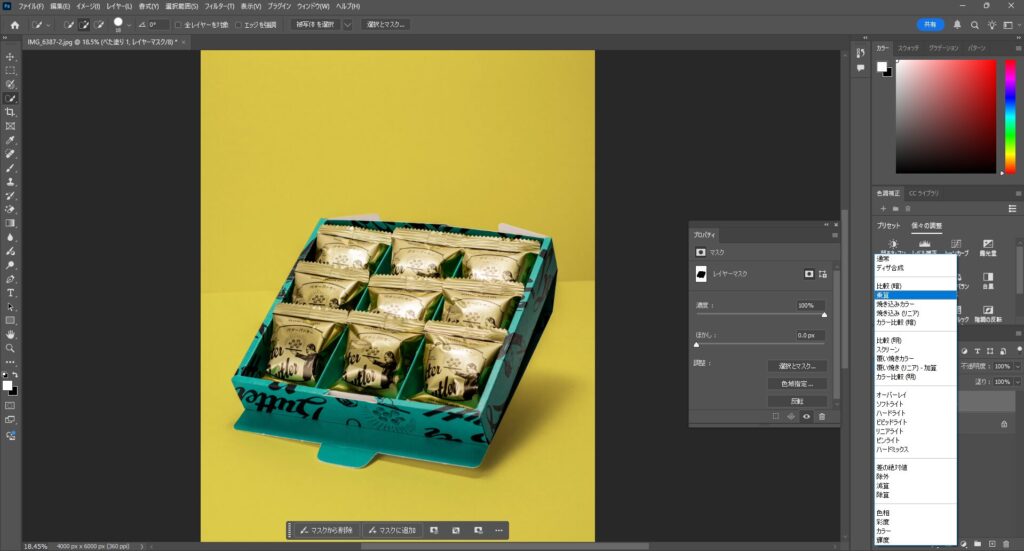
Task: Open the Properties panel flyout menu
Action: (x=835, y=235)
